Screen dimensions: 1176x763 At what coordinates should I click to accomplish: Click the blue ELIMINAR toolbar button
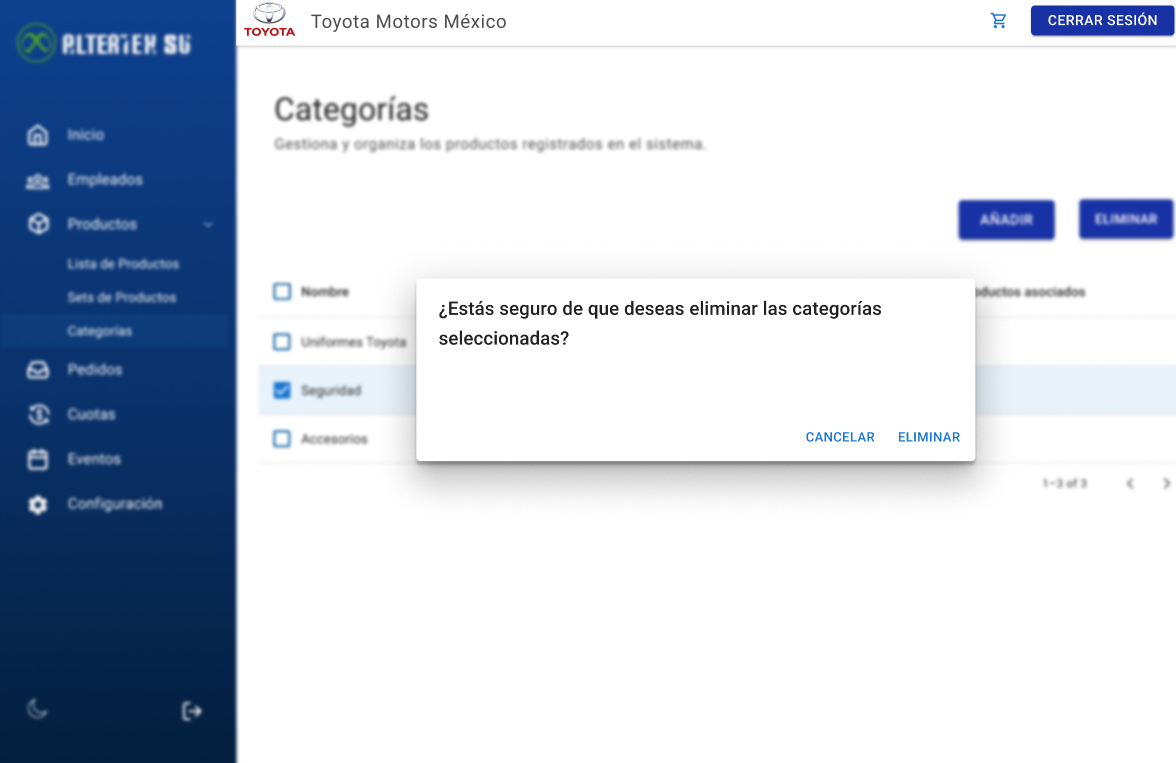point(1126,219)
